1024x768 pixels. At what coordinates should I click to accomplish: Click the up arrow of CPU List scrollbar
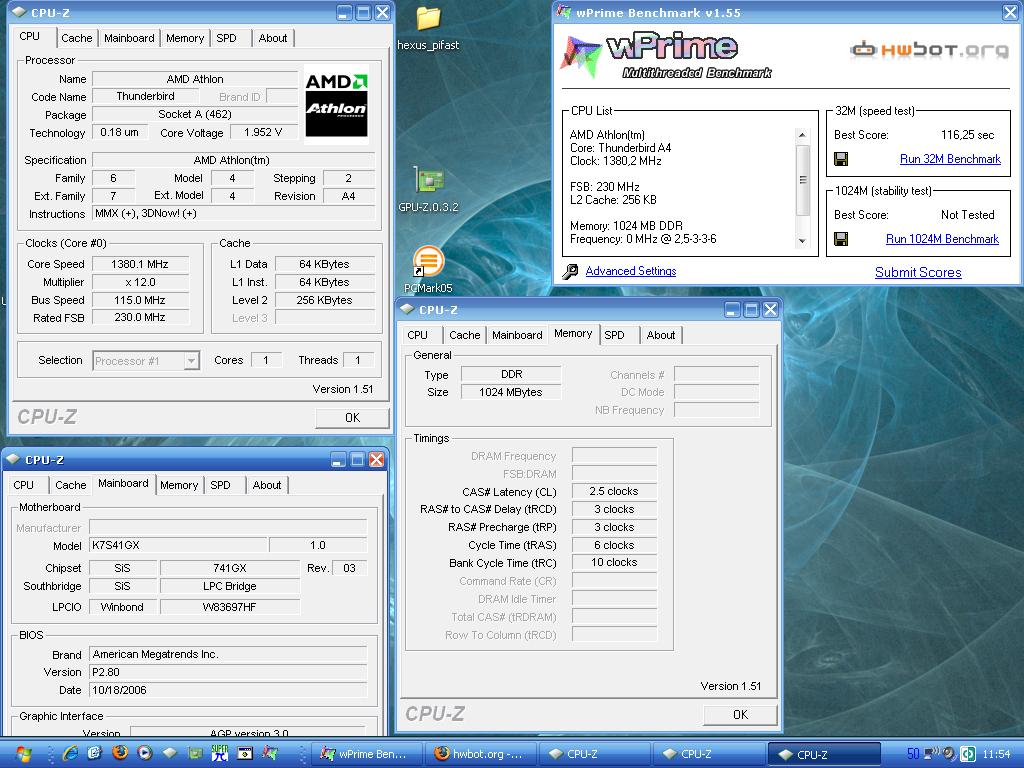click(802, 135)
